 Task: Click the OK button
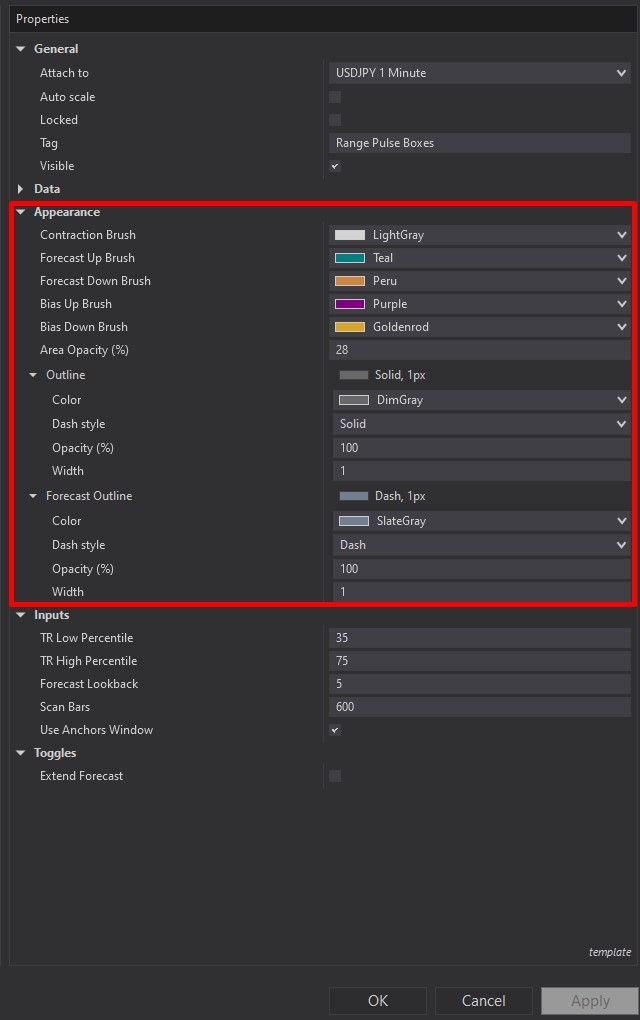pos(378,1001)
